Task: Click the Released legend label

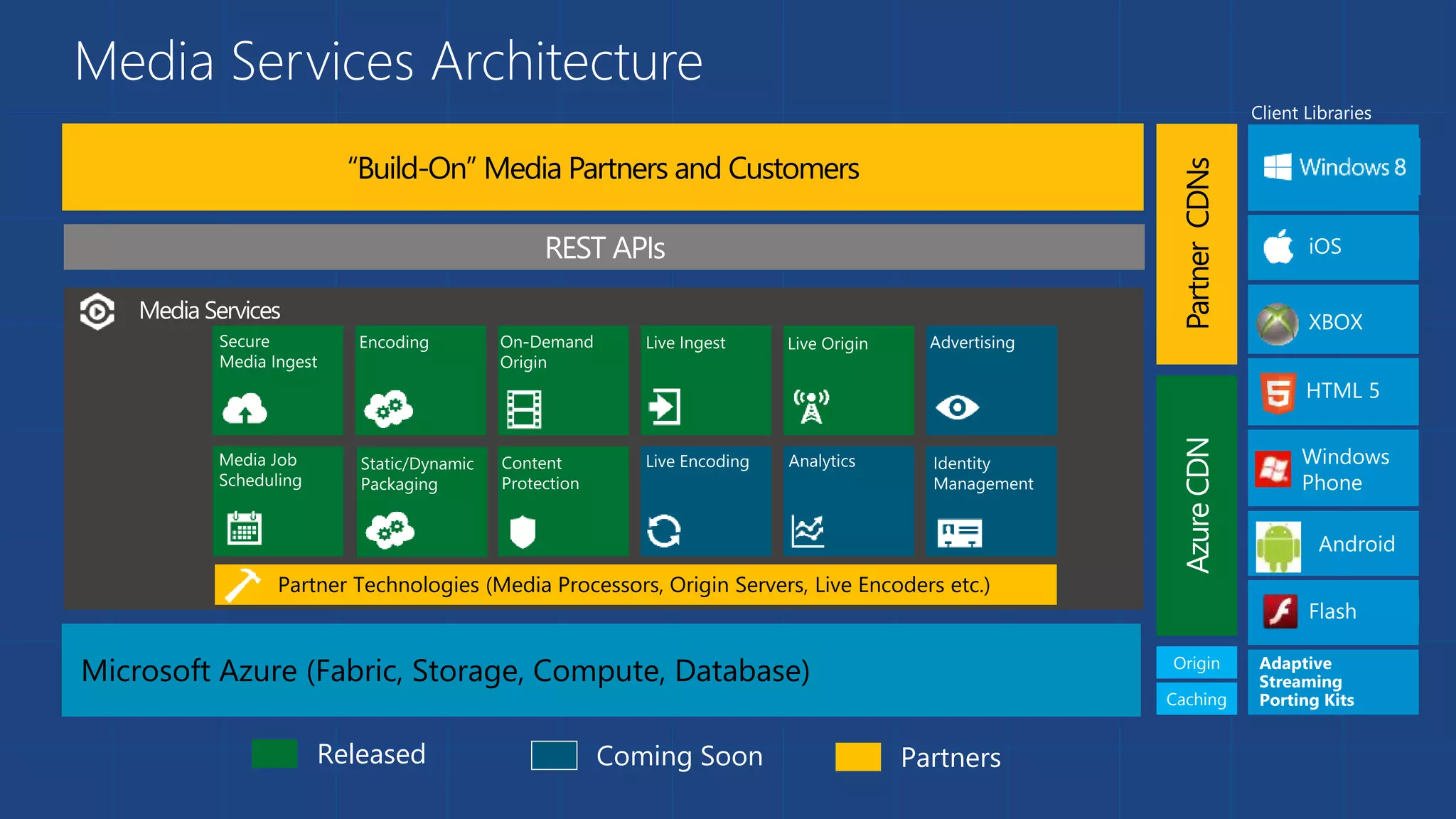Action: tap(371, 754)
